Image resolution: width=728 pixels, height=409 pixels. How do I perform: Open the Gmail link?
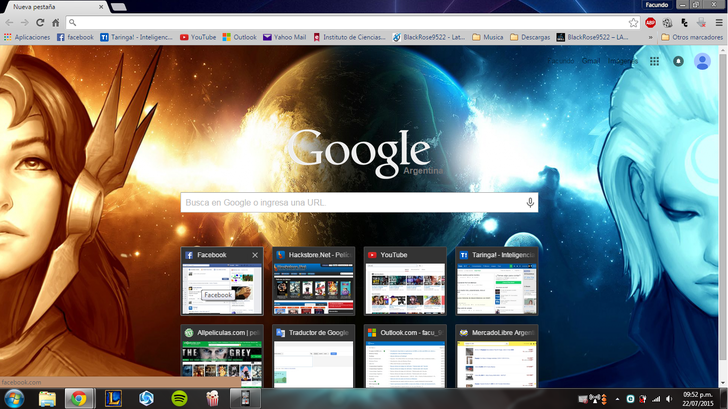[x=591, y=61]
